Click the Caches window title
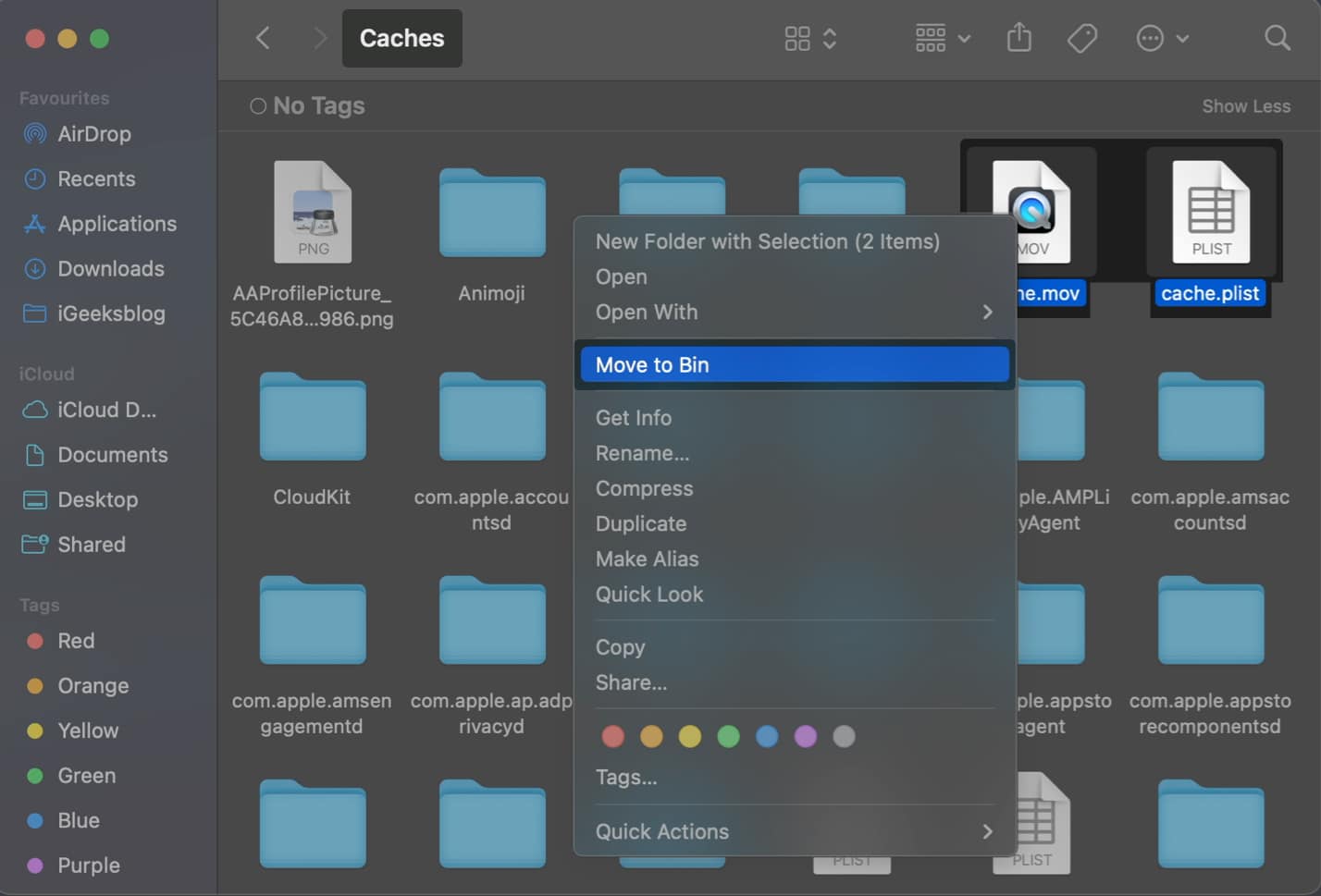The height and width of the screenshot is (896, 1321). click(401, 38)
